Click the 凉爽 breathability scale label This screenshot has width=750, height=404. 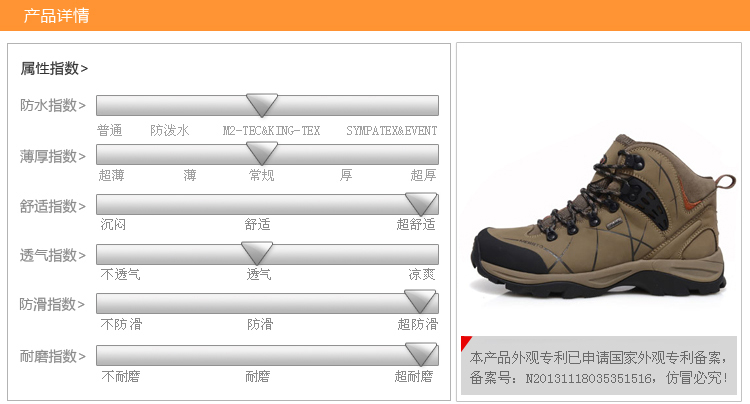coord(421,274)
